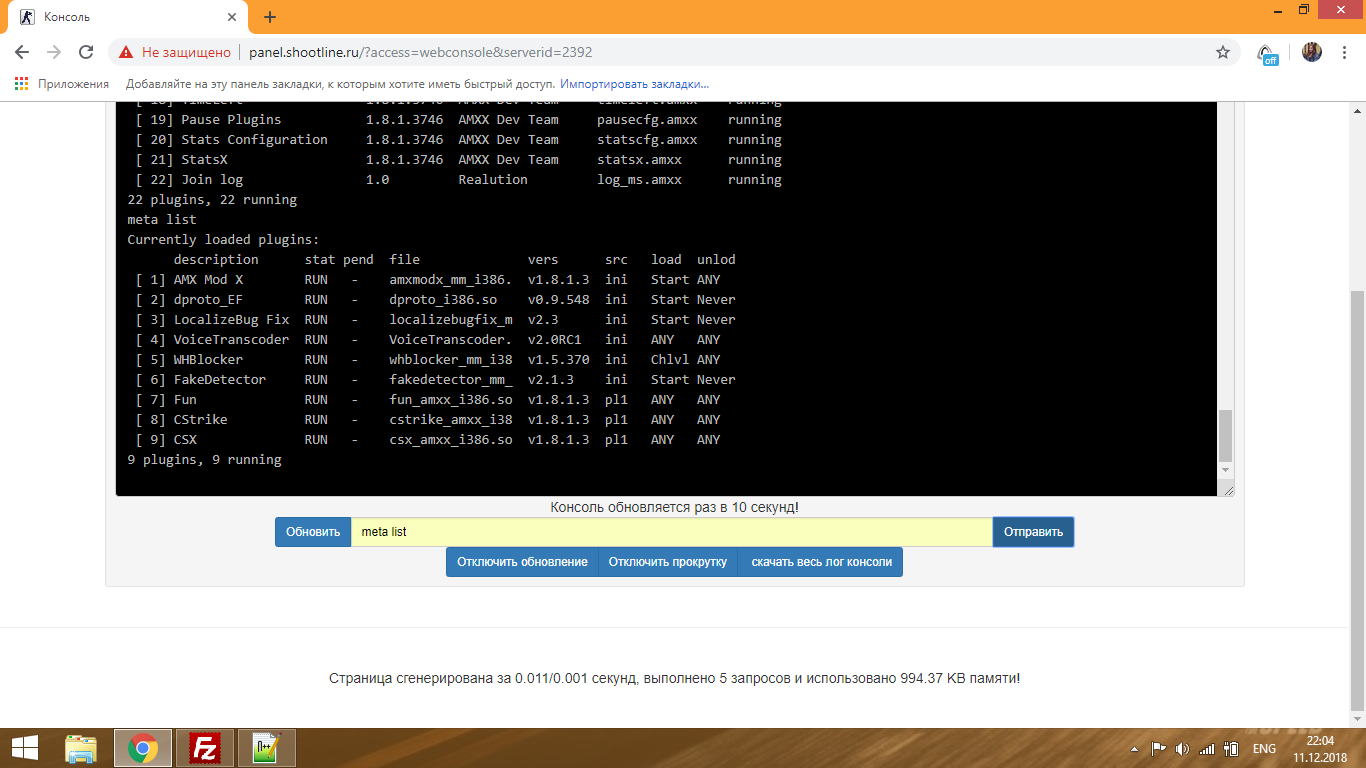Click the 'Не защищено' security warning
This screenshot has height=768, width=1366.
[x=175, y=52]
